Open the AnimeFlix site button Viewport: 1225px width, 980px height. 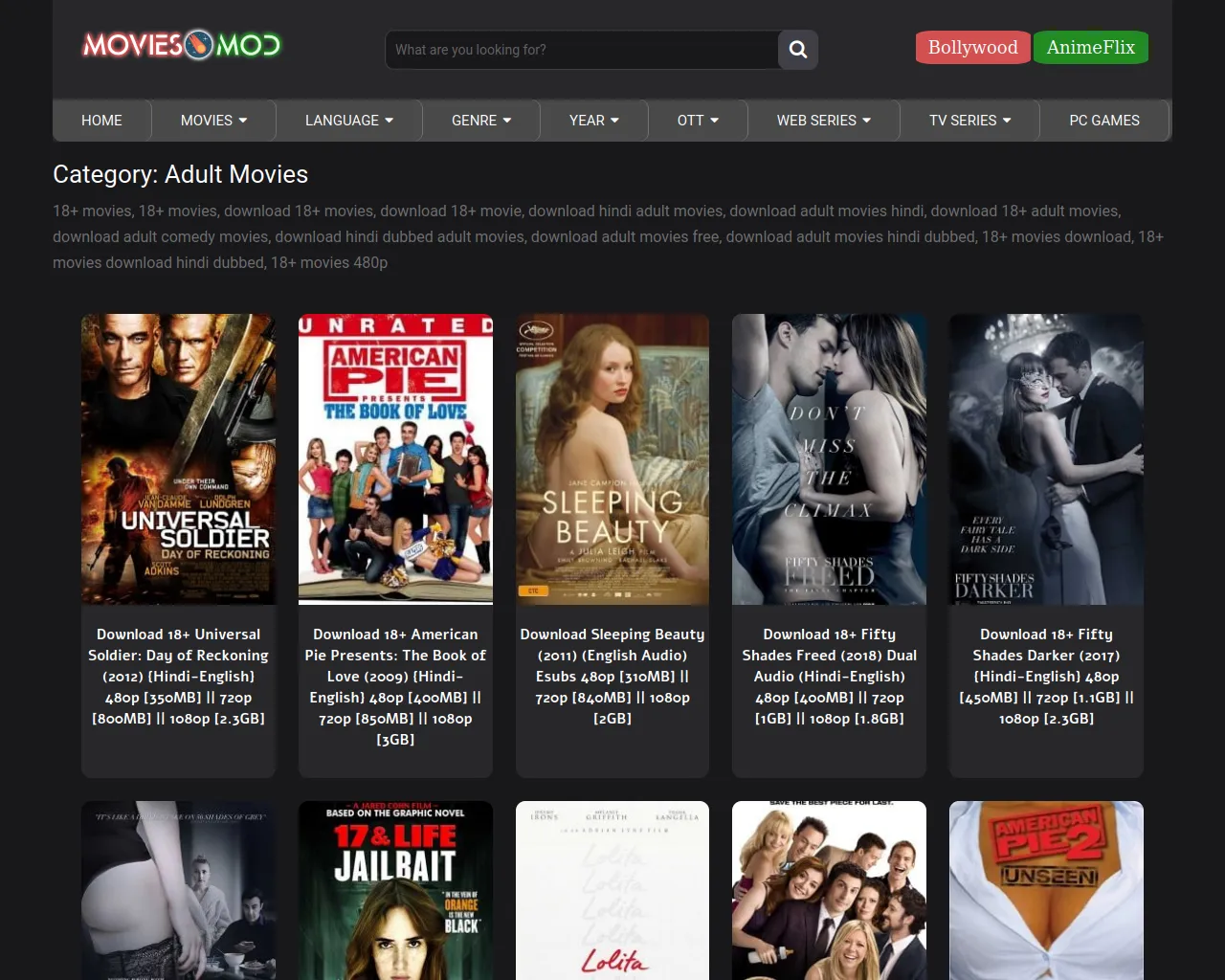tap(1091, 48)
